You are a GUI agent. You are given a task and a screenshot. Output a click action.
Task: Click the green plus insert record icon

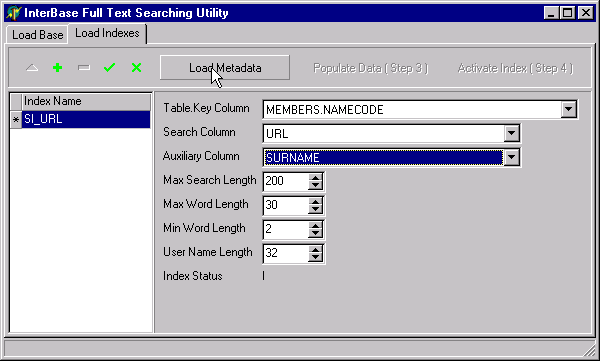tap(57, 68)
